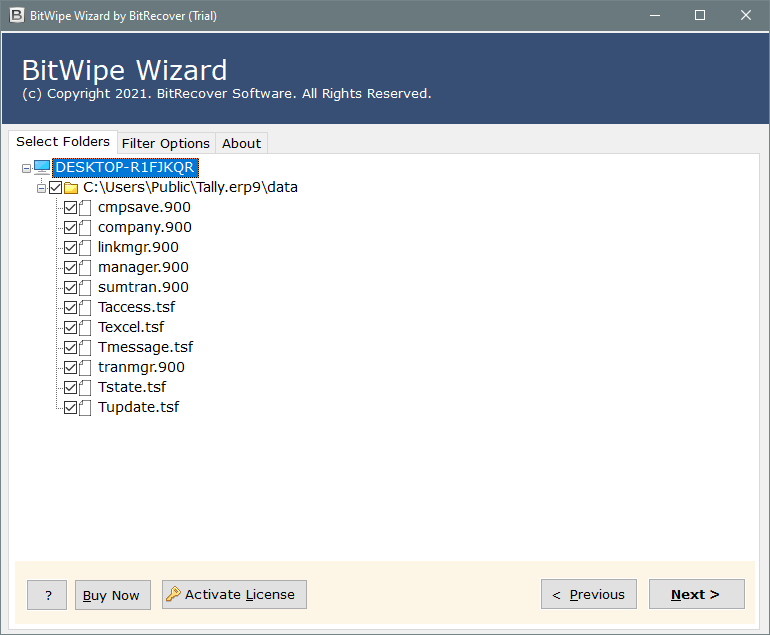Screen dimensions: 770x635
Task: Untick the Texcel.tsf checkbox
Action: coord(70,328)
